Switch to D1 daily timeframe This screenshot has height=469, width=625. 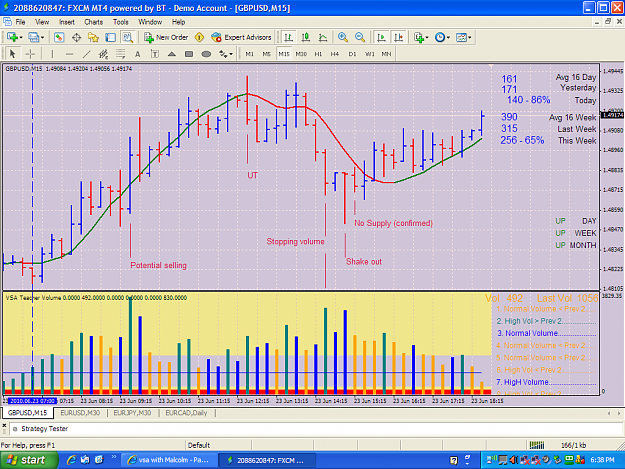point(352,54)
